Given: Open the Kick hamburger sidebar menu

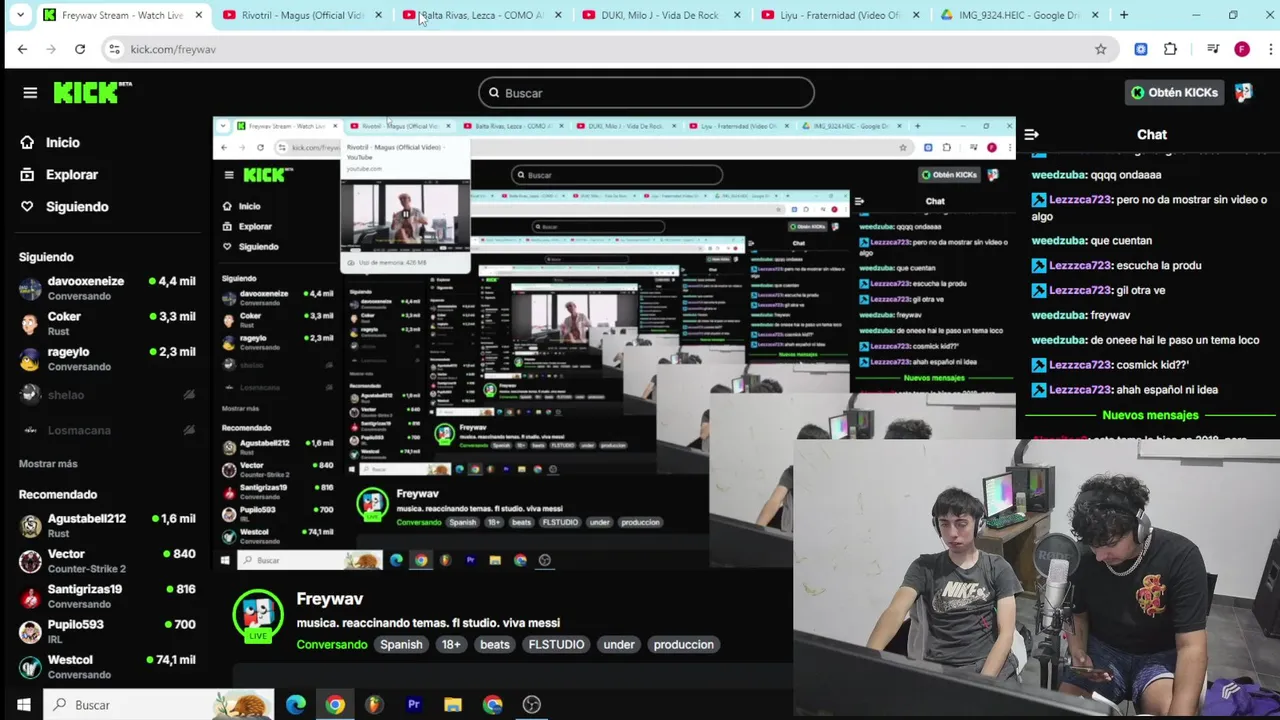Looking at the screenshot, I should pyautogui.click(x=30, y=93).
